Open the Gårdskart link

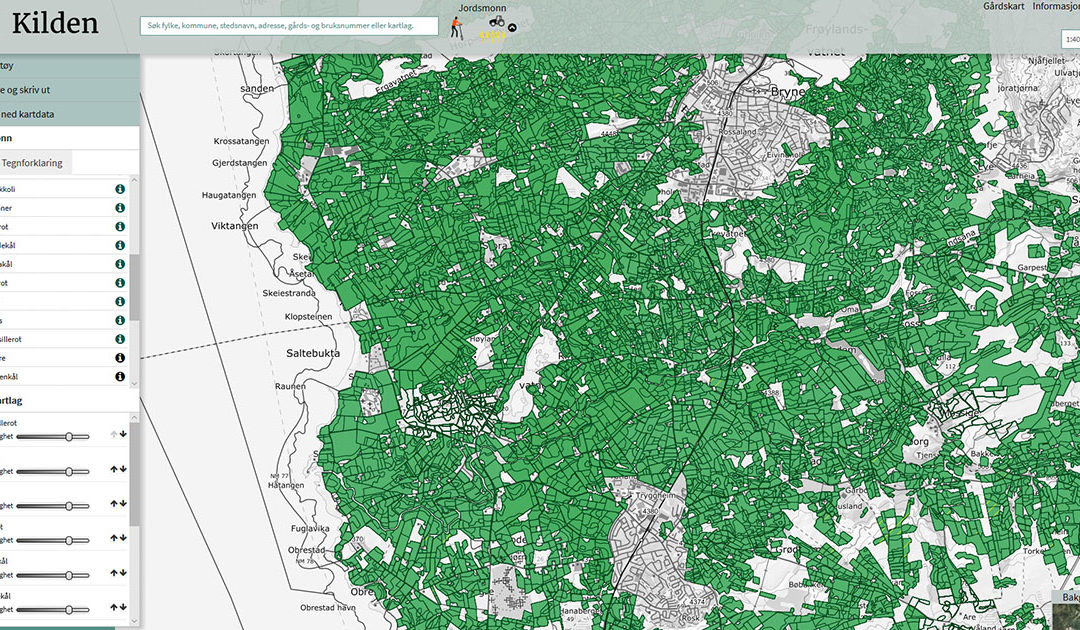[x=1003, y=6]
